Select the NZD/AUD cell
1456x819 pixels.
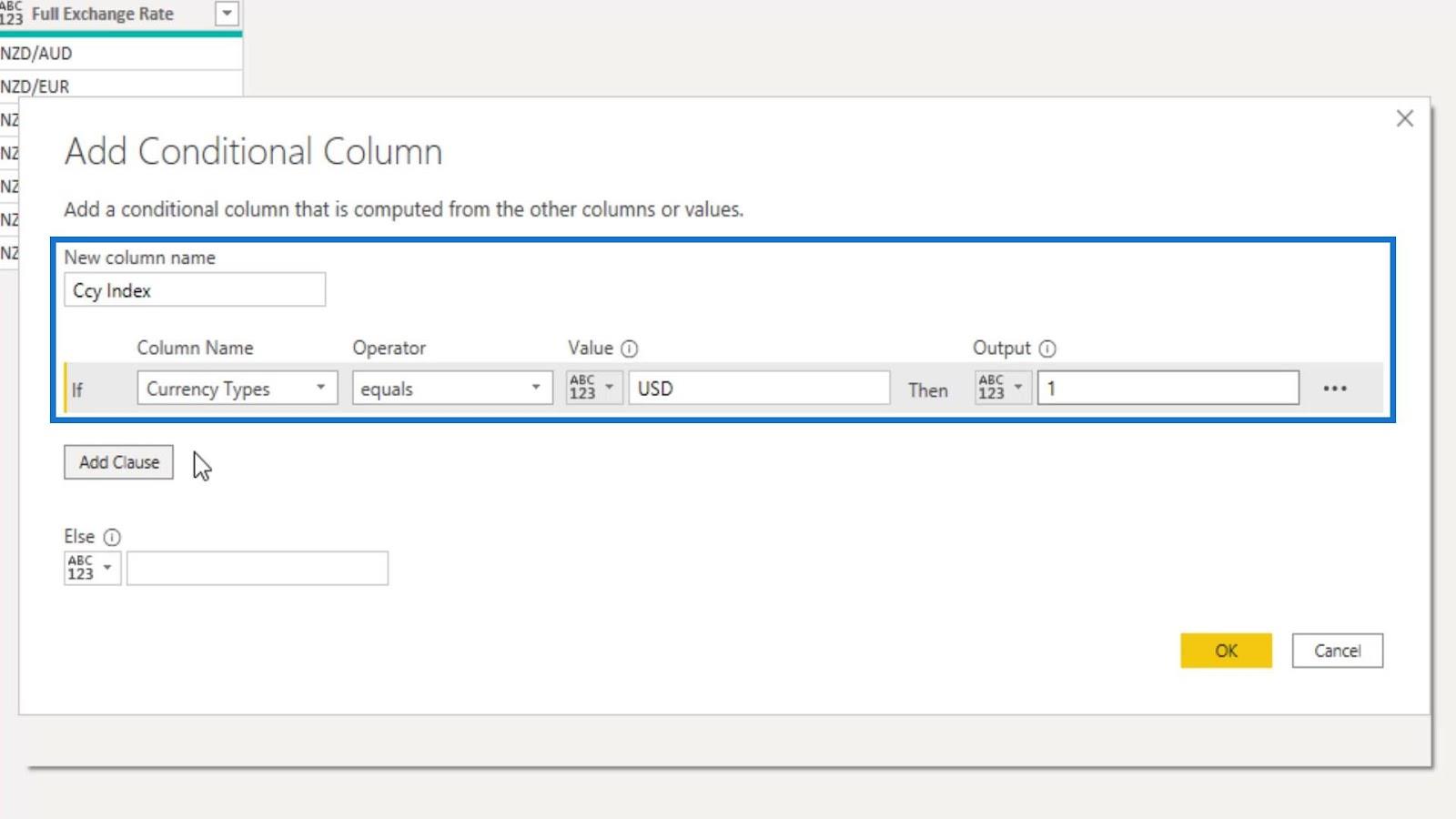[121, 54]
